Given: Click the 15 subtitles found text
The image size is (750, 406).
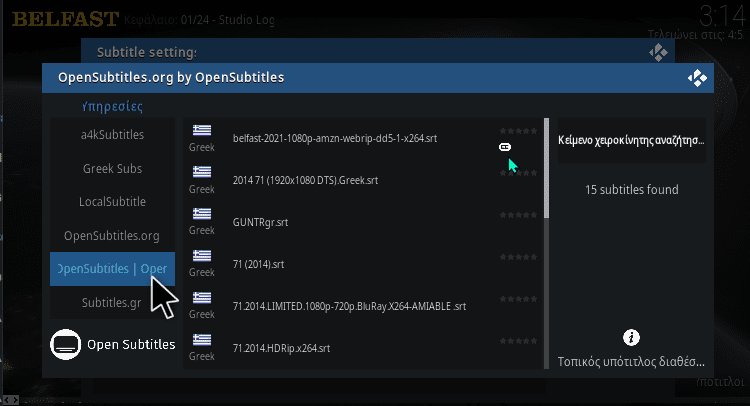Looking at the screenshot, I should coord(631,190).
